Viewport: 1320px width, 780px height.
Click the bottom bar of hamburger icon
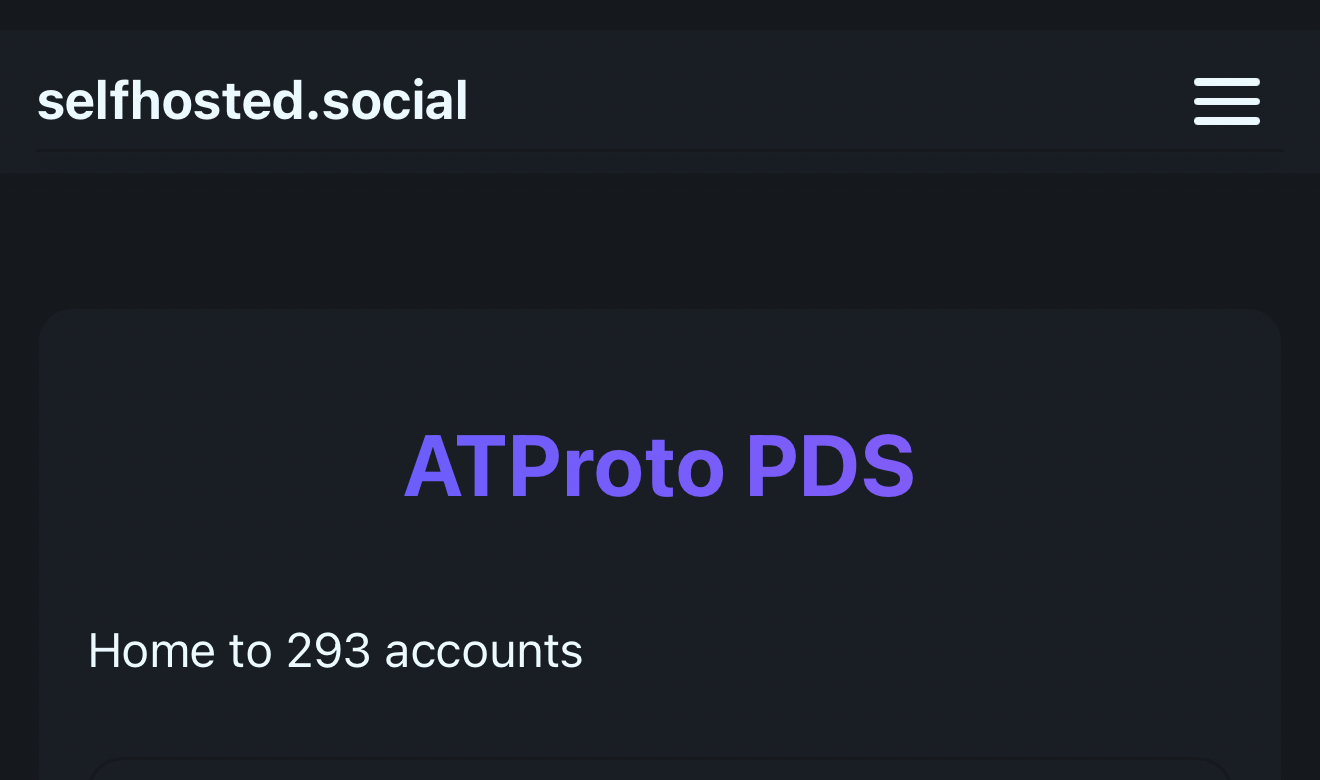pyautogui.click(x=1226, y=120)
